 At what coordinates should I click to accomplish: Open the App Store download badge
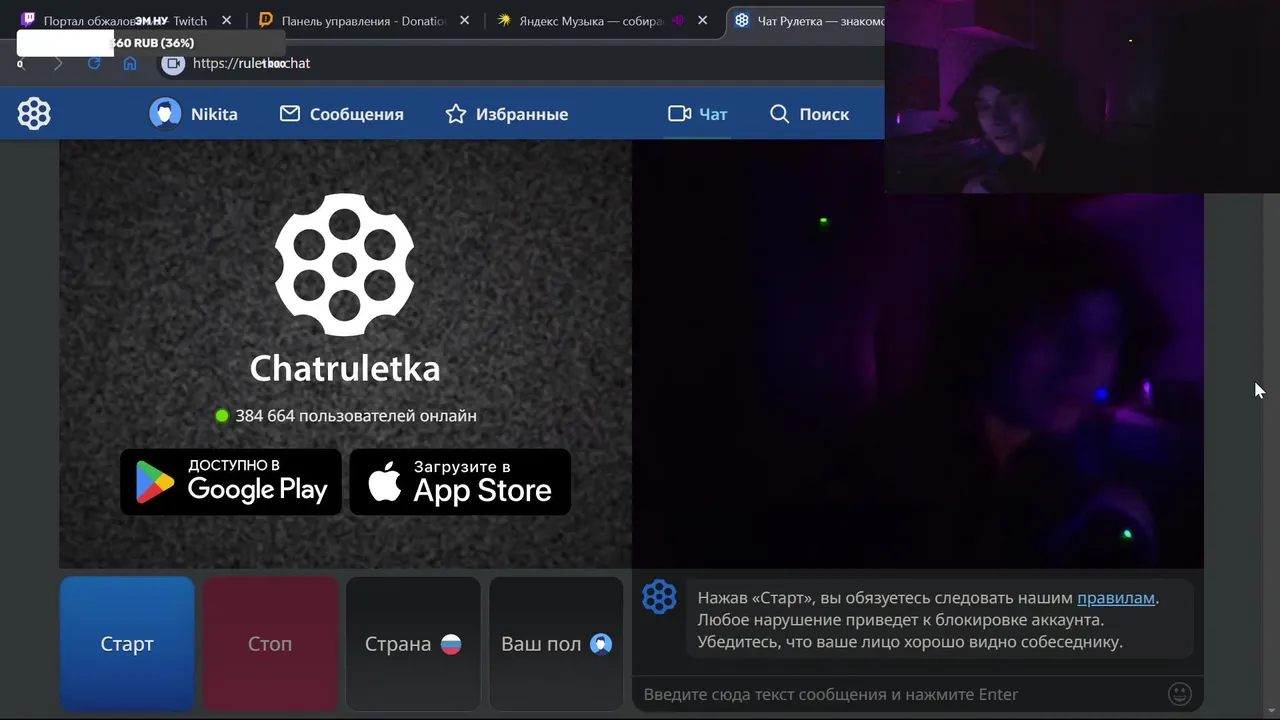coord(460,482)
